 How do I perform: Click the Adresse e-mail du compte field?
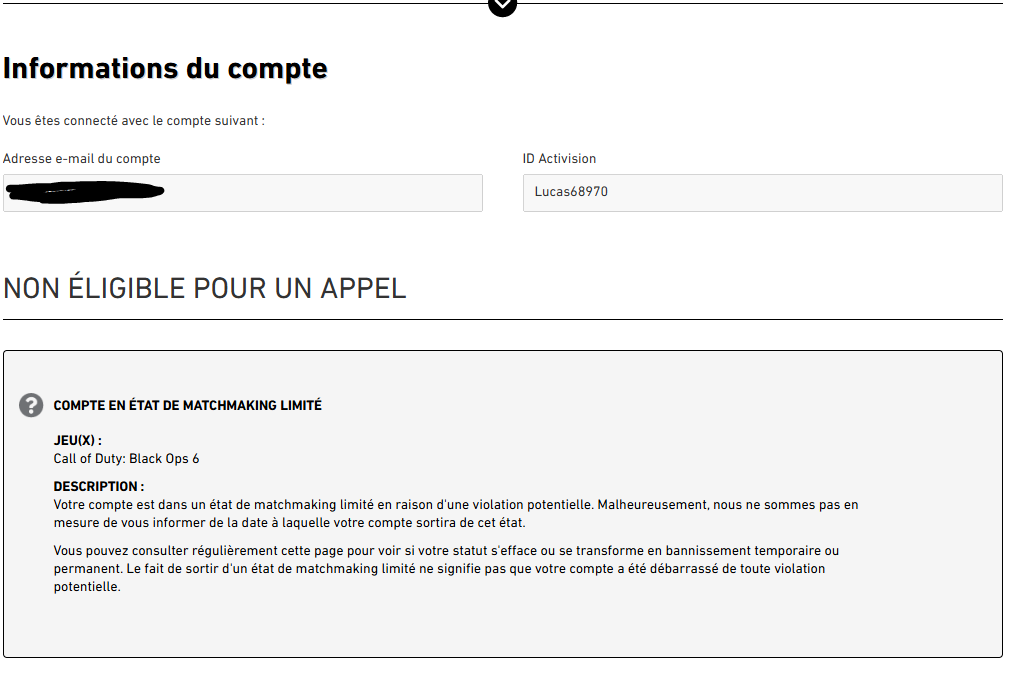[243, 193]
